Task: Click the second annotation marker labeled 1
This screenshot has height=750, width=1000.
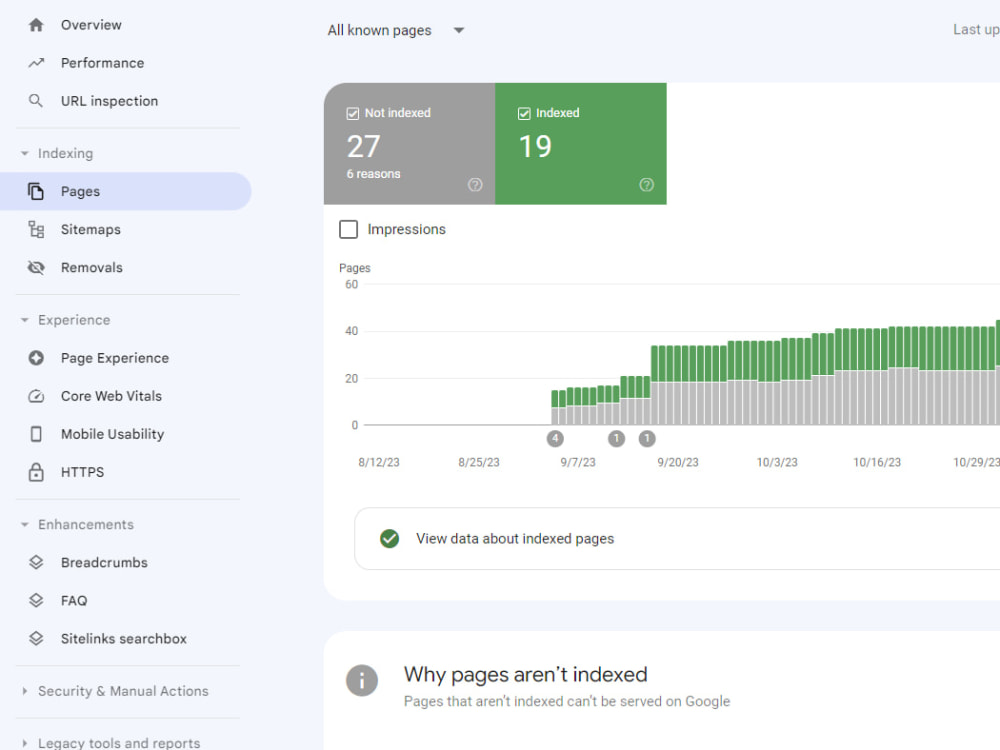Action: coord(647,439)
